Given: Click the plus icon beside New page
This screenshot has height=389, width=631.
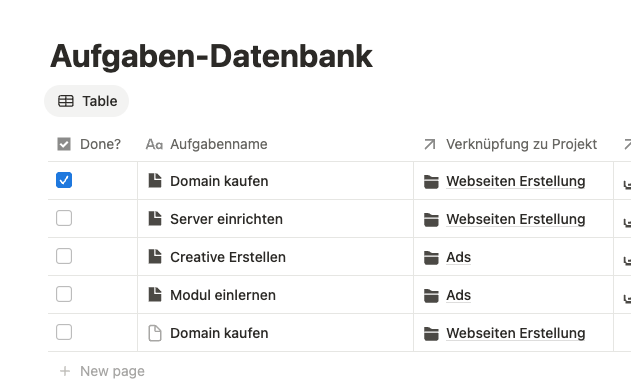Looking at the screenshot, I should 65,371.
